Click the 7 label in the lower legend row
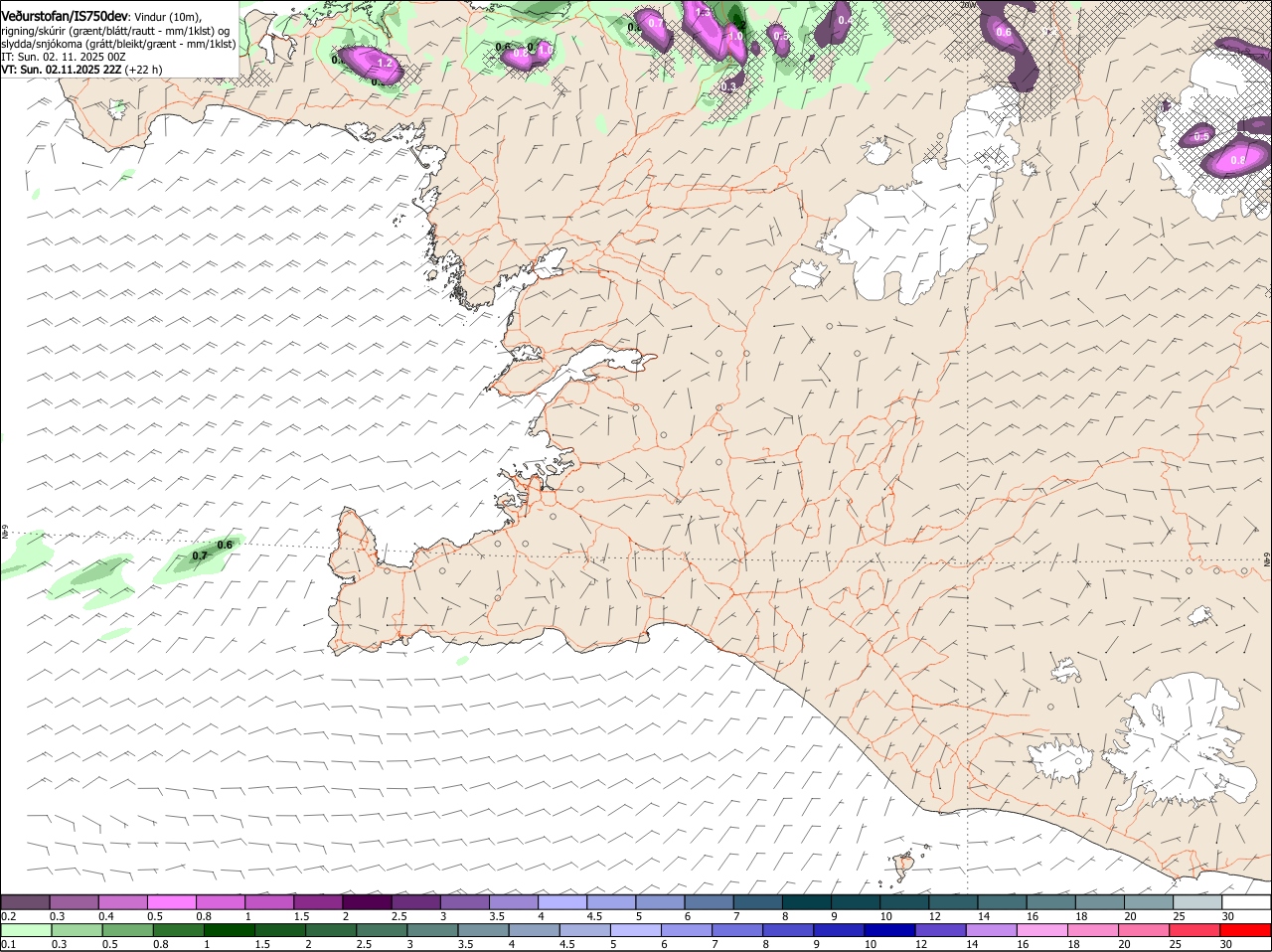This screenshot has height=952, width=1272. (x=715, y=944)
